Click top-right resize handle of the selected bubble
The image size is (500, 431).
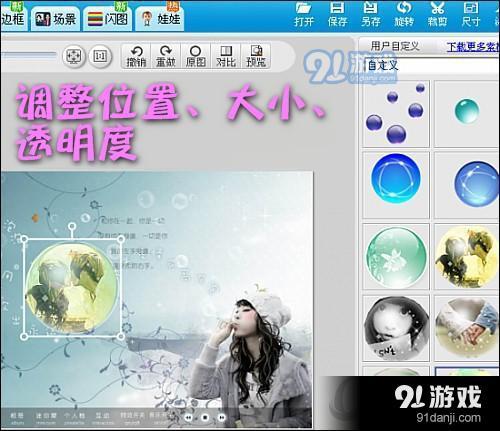click(121, 239)
